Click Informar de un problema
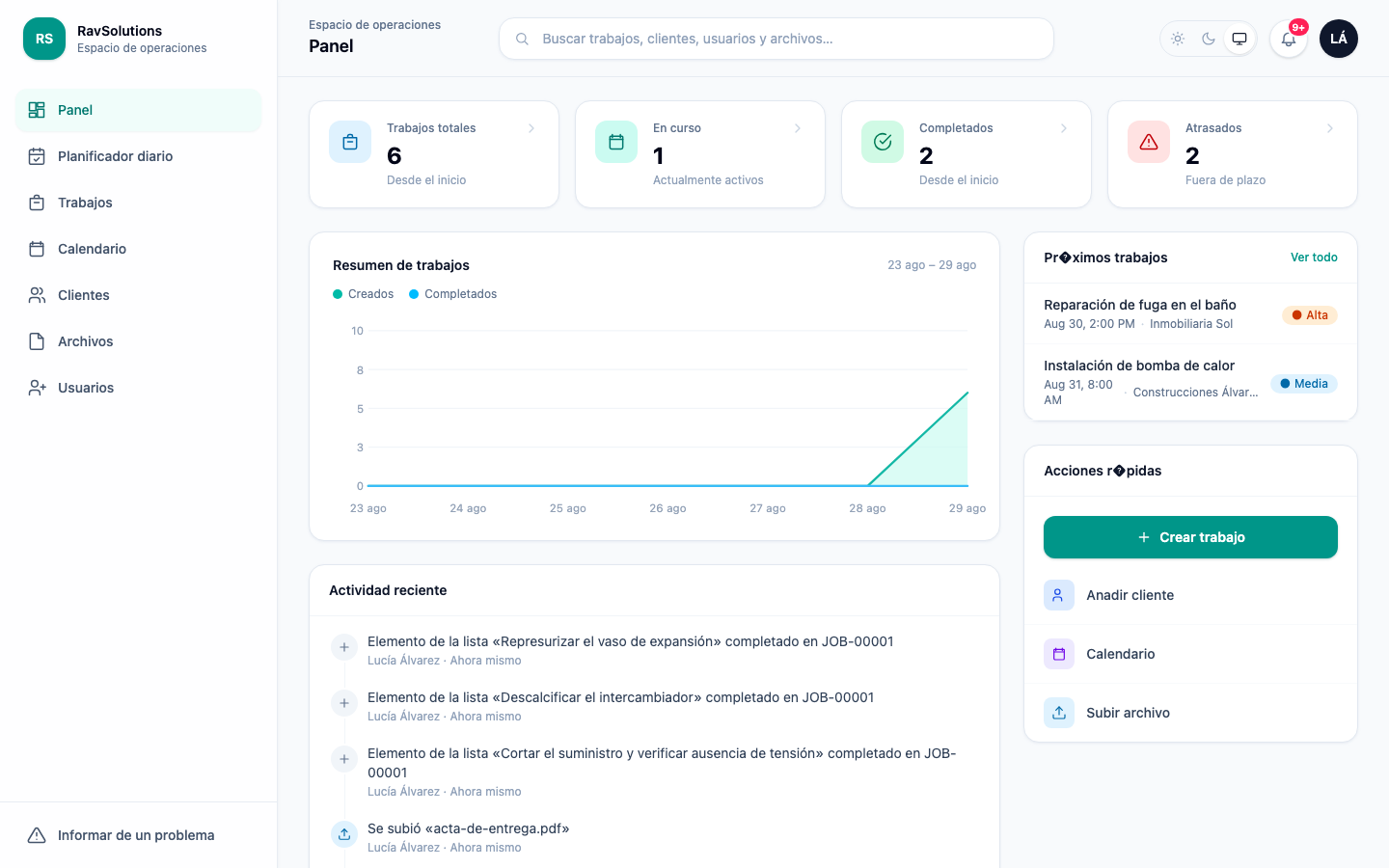1389x868 pixels. coord(139,835)
